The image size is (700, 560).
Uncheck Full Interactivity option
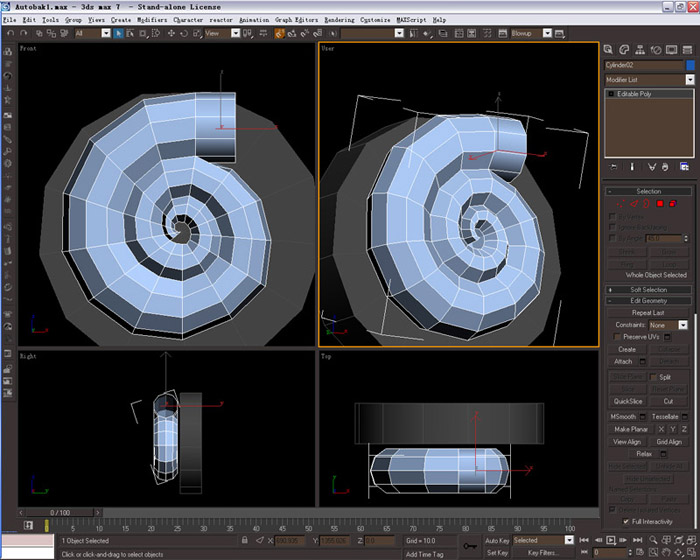[626, 522]
